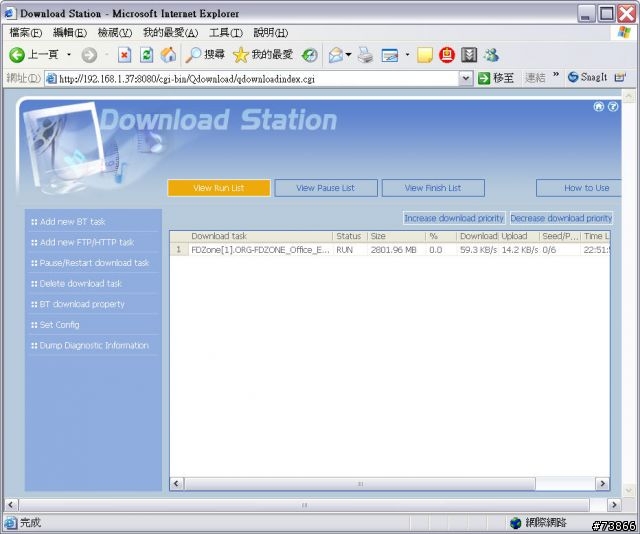The height and width of the screenshot is (534, 640).
Task: Open the Messenger people icon
Action: (x=491, y=55)
